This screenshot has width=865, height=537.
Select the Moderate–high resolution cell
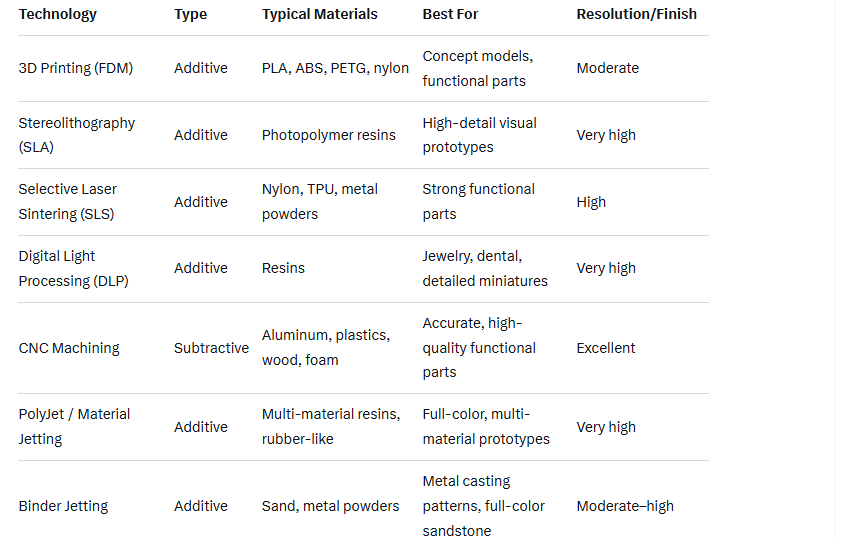pos(625,506)
